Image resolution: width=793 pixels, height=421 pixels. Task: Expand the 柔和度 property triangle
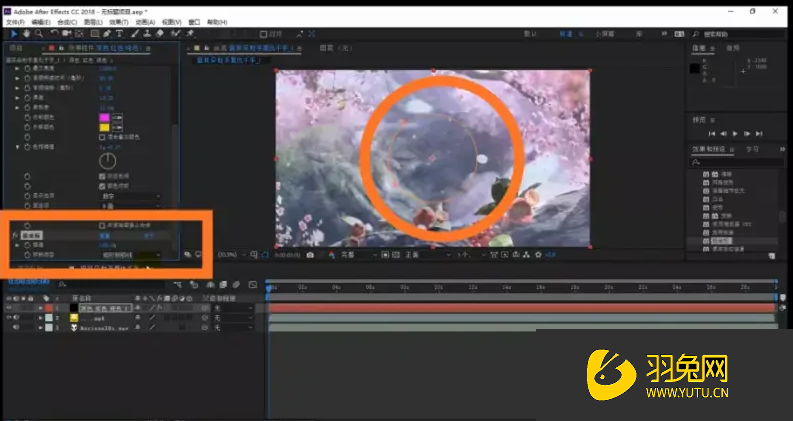(17, 107)
